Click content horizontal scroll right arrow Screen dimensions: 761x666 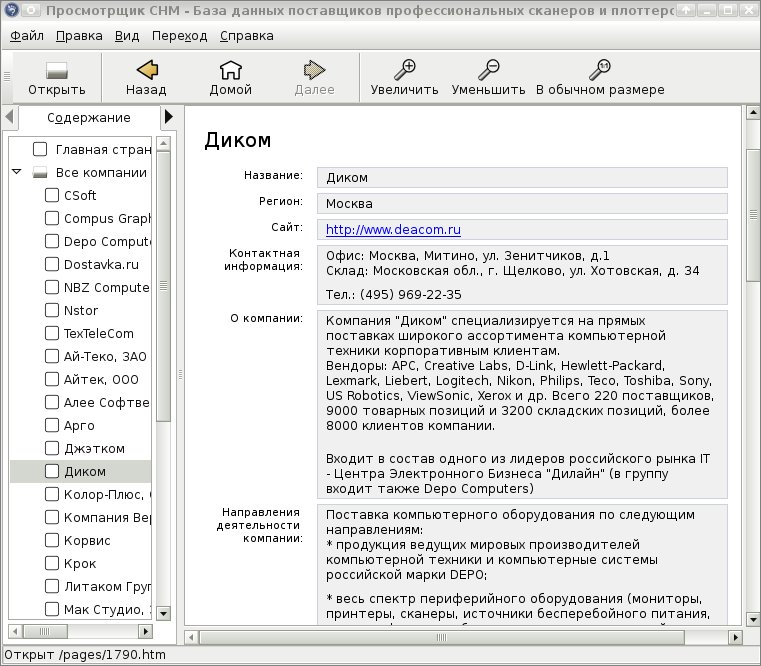pos(735,637)
